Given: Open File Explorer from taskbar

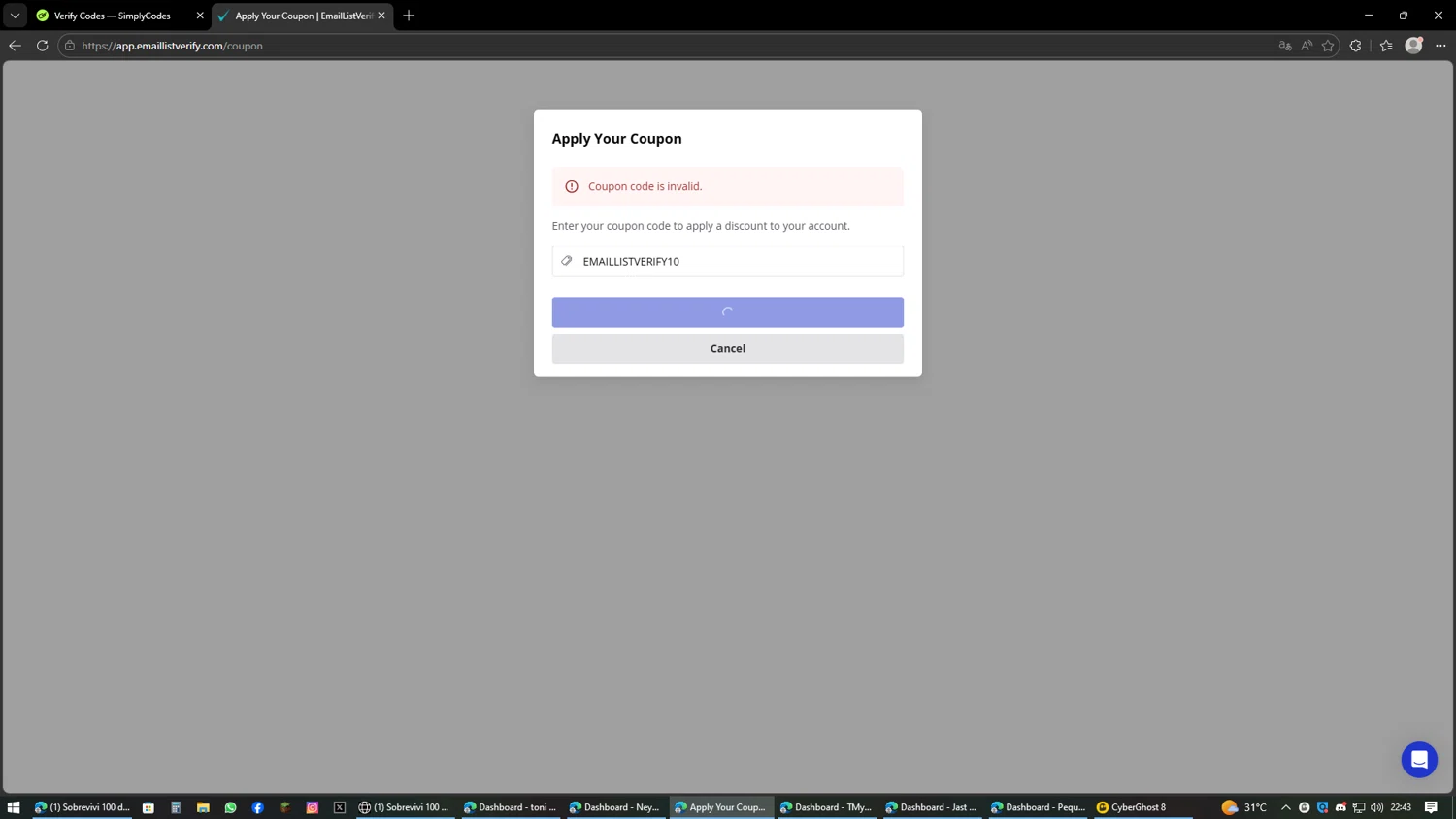Looking at the screenshot, I should tap(203, 807).
